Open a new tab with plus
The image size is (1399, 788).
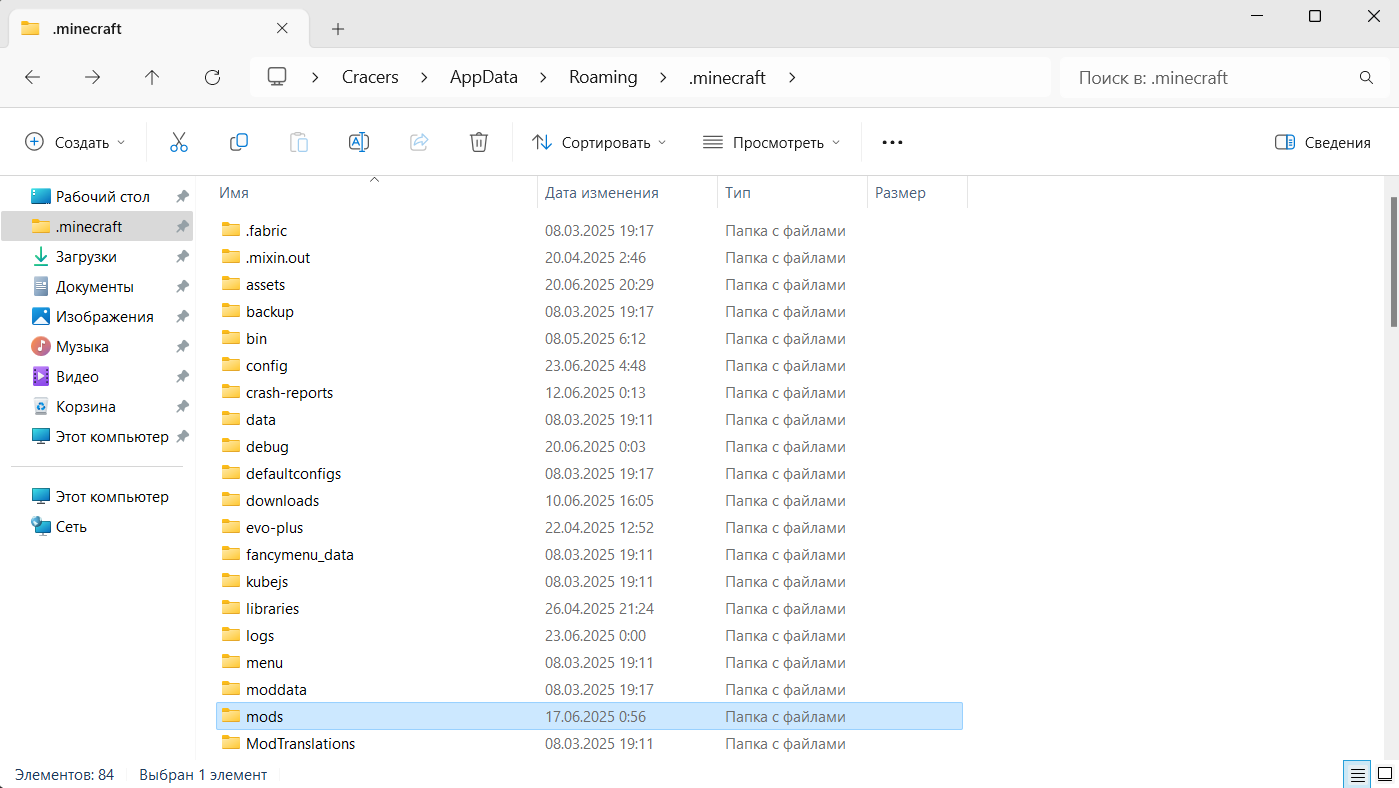[338, 29]
